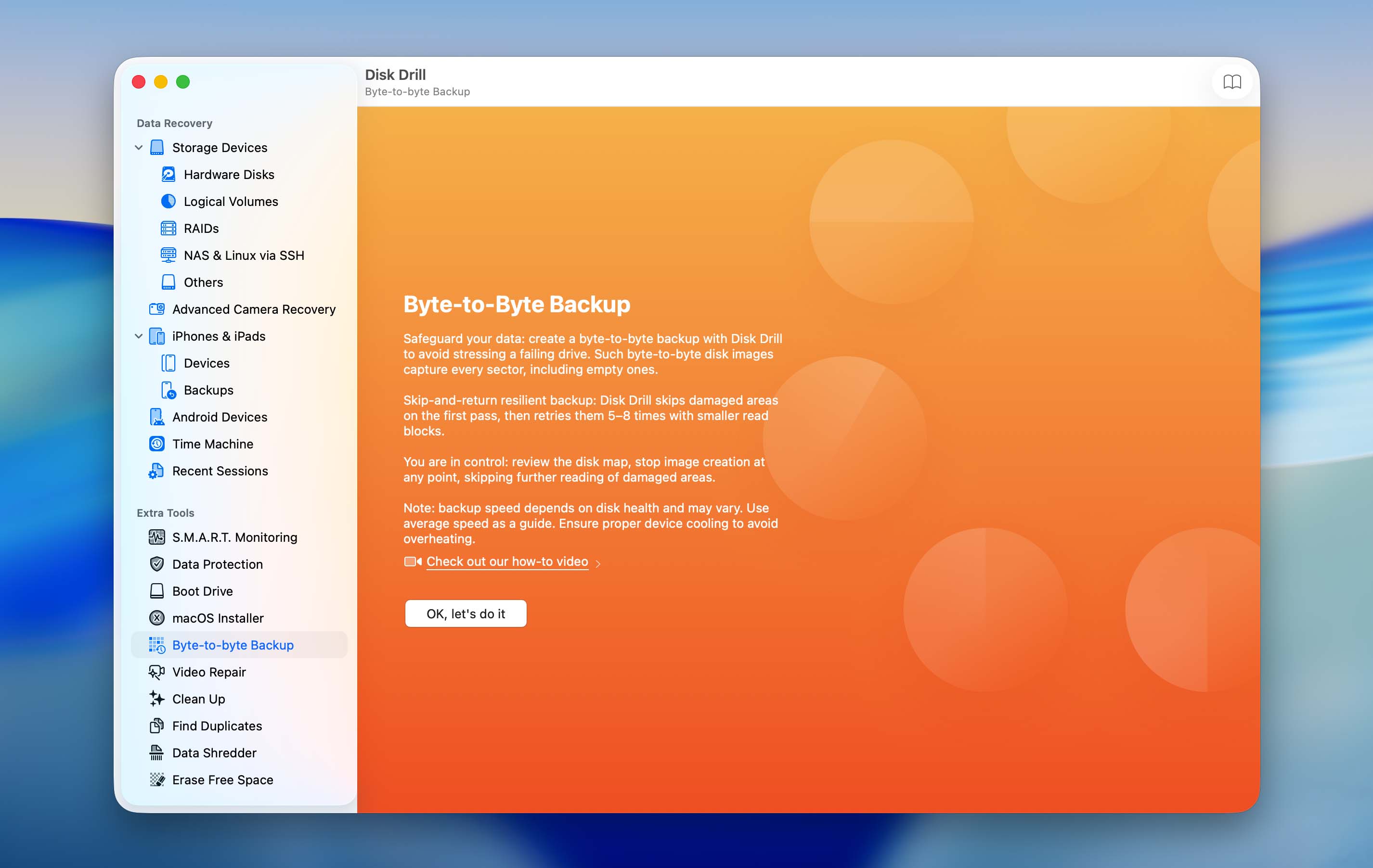Click the Time Machine clock icon
Viewport: 1373px width, 868px height.
(157, 444)
